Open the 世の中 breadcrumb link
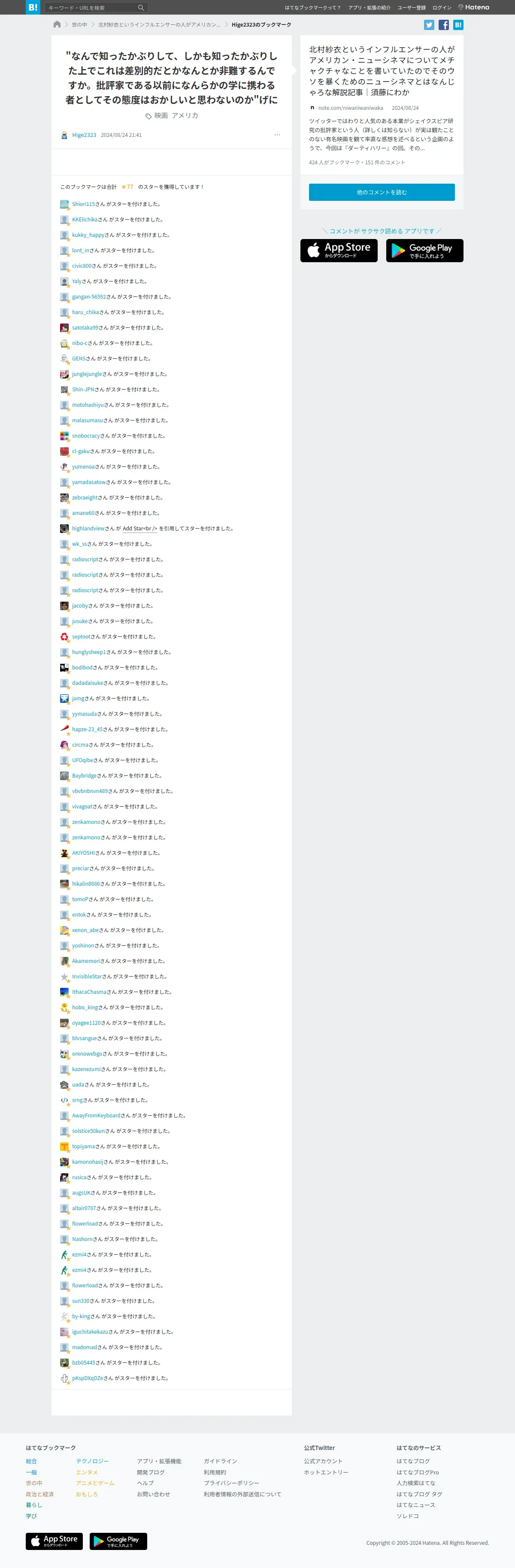 tap(80, 25)
